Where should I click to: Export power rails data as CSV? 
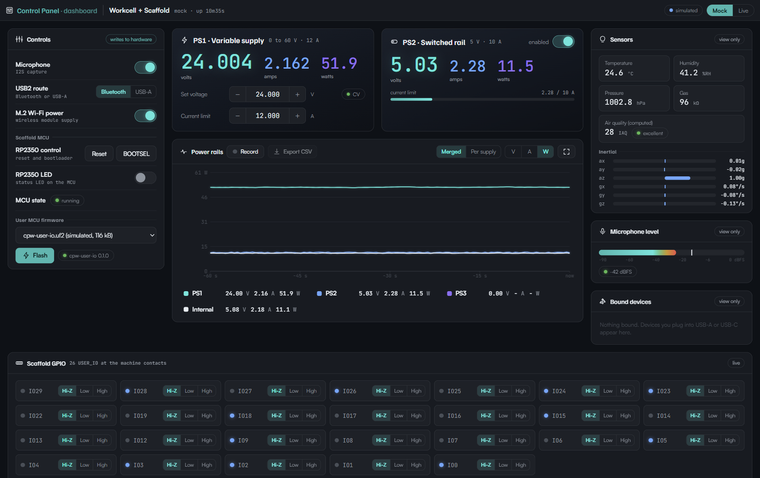(x=293, y=152)
